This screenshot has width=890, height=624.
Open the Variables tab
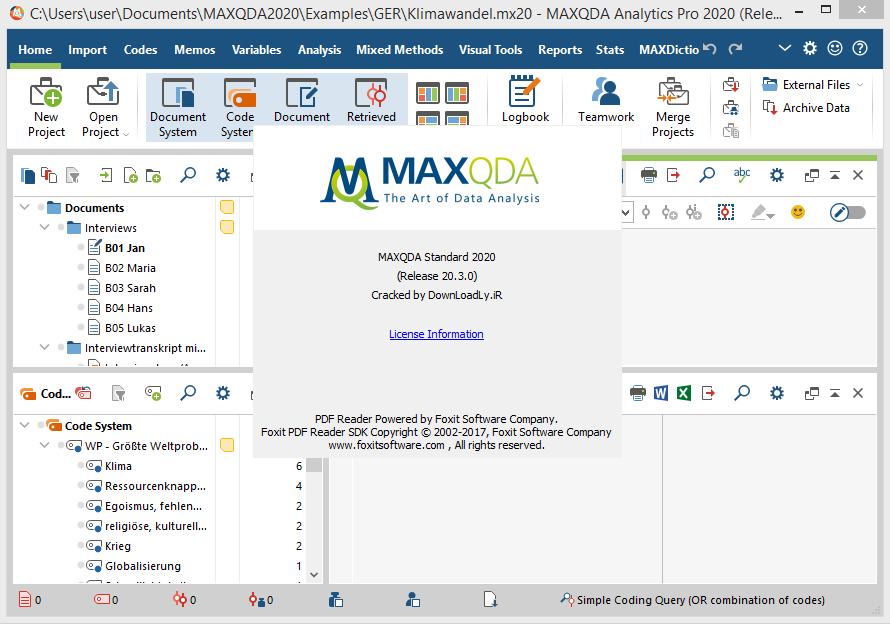[x=257, y=50]
